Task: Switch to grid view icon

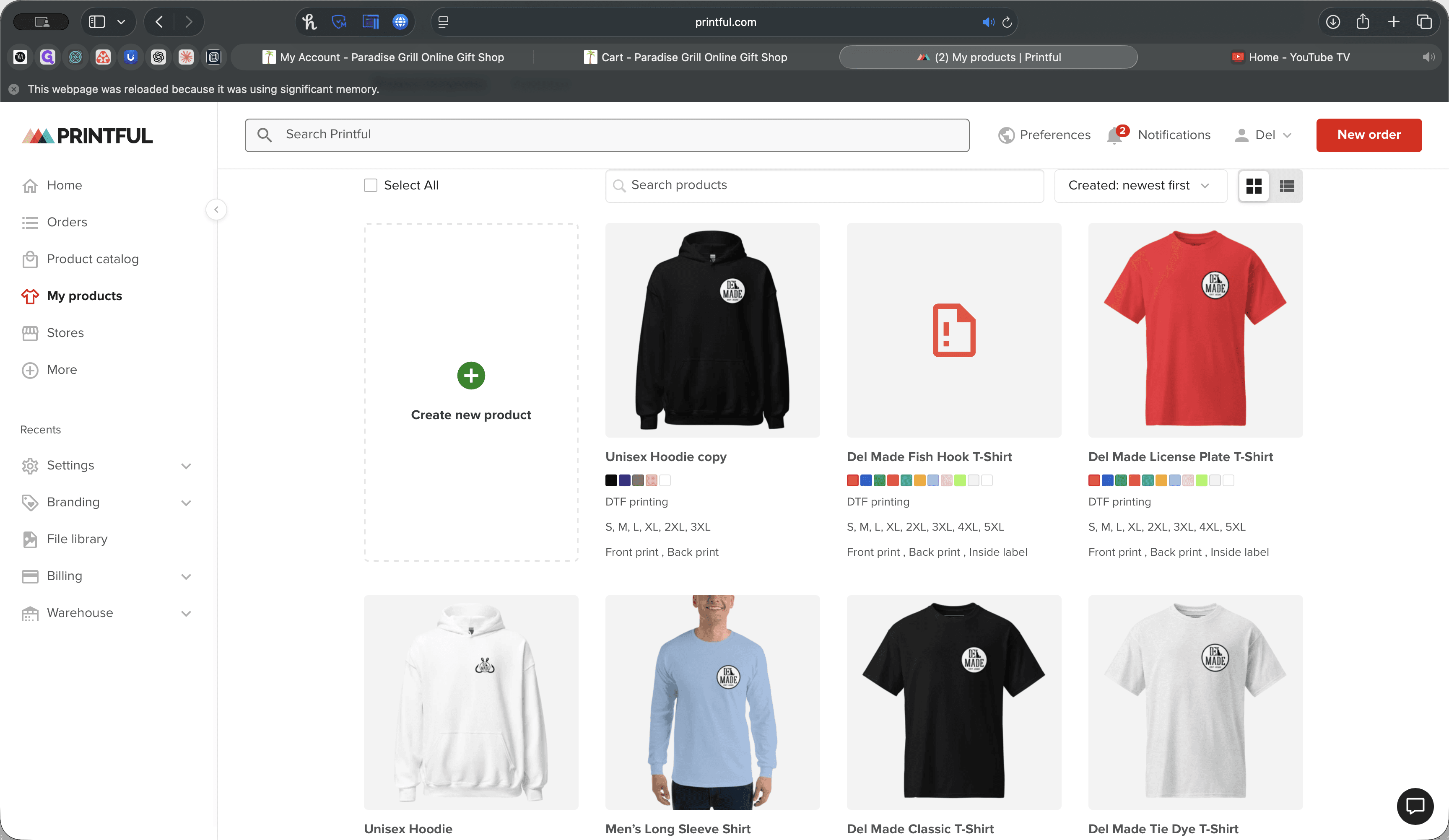Action: pos(1254,186)
